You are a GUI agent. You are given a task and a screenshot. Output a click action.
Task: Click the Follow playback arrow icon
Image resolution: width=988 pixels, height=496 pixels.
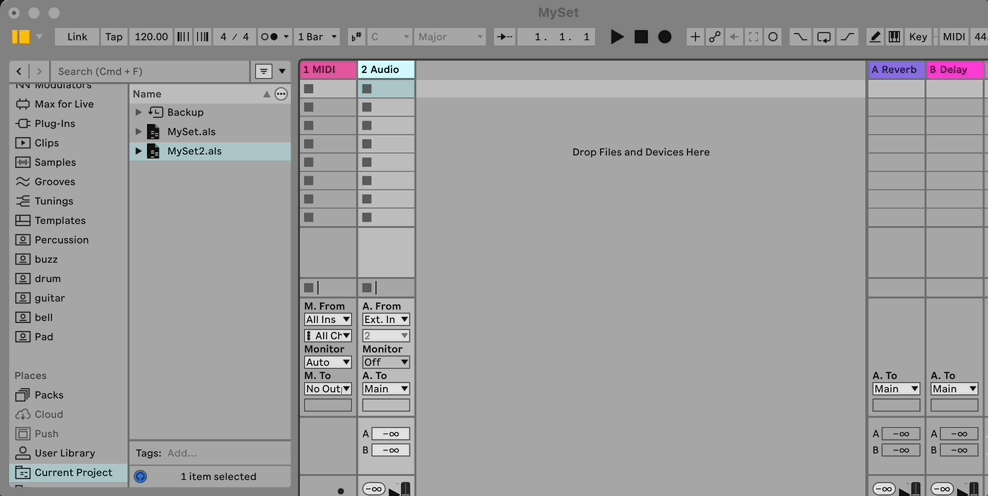505,37
